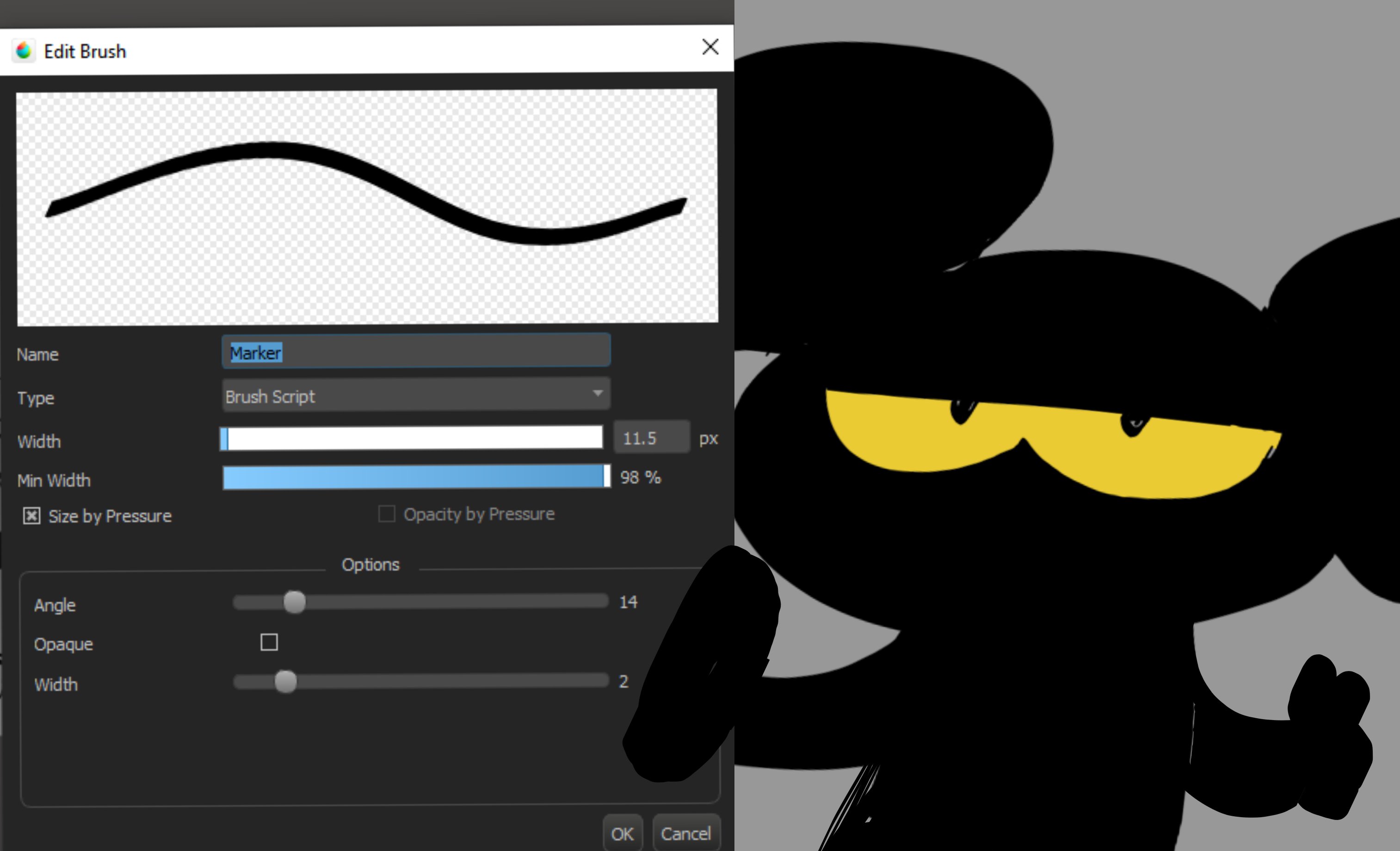Viewport: 1400px width, 851px height.
Task: Click the Min Width slider bar
Action: coord(416,477)
